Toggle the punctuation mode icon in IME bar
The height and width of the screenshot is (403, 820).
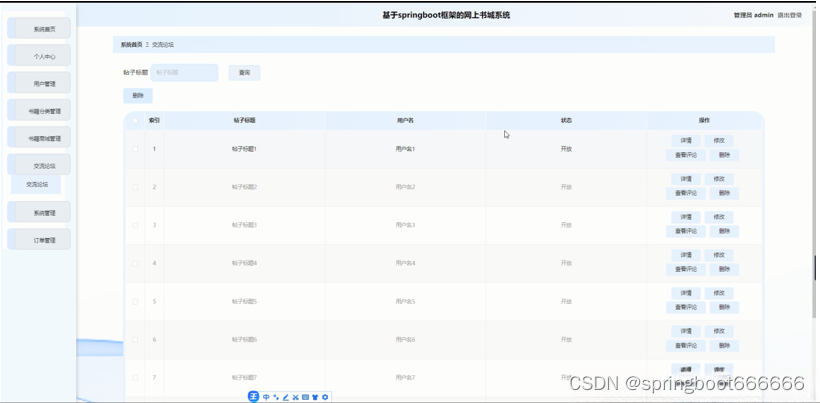click(x=276, y=397)
